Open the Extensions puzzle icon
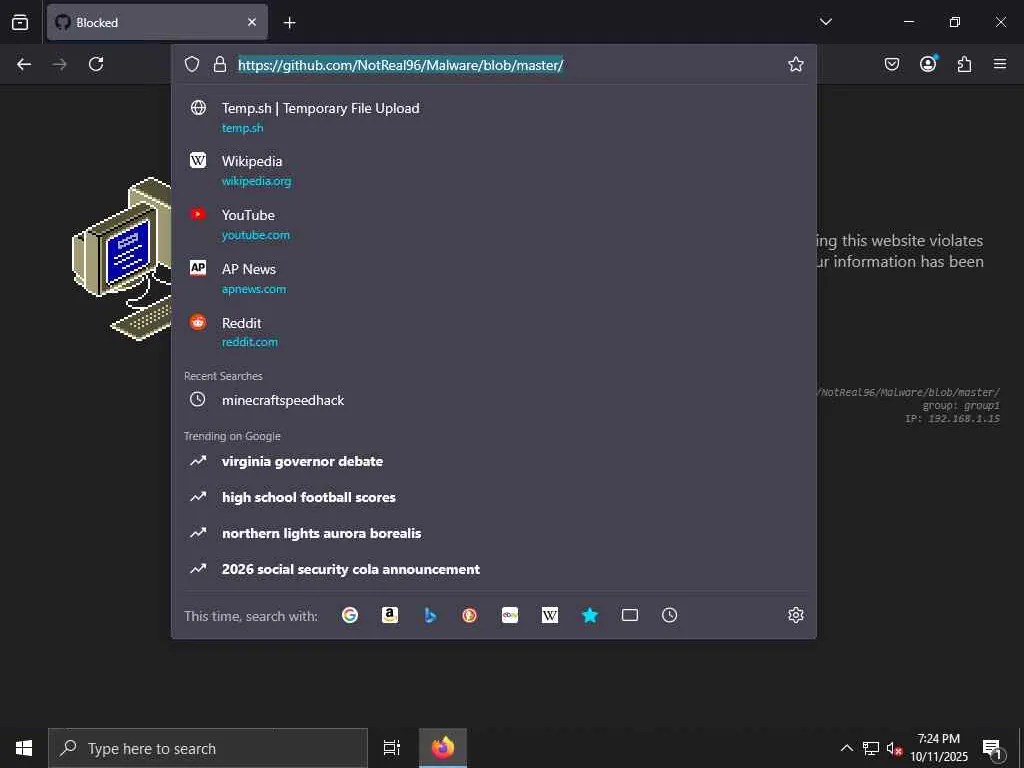 (964, 64)
